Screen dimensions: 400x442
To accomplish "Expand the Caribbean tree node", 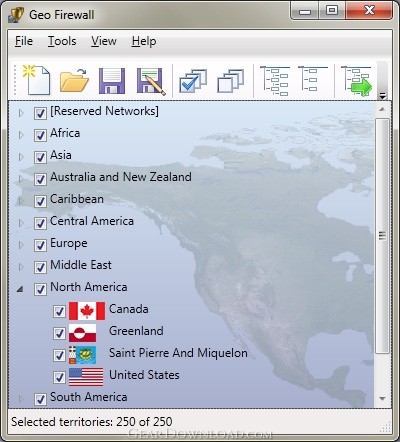I will tap(21, 201).
